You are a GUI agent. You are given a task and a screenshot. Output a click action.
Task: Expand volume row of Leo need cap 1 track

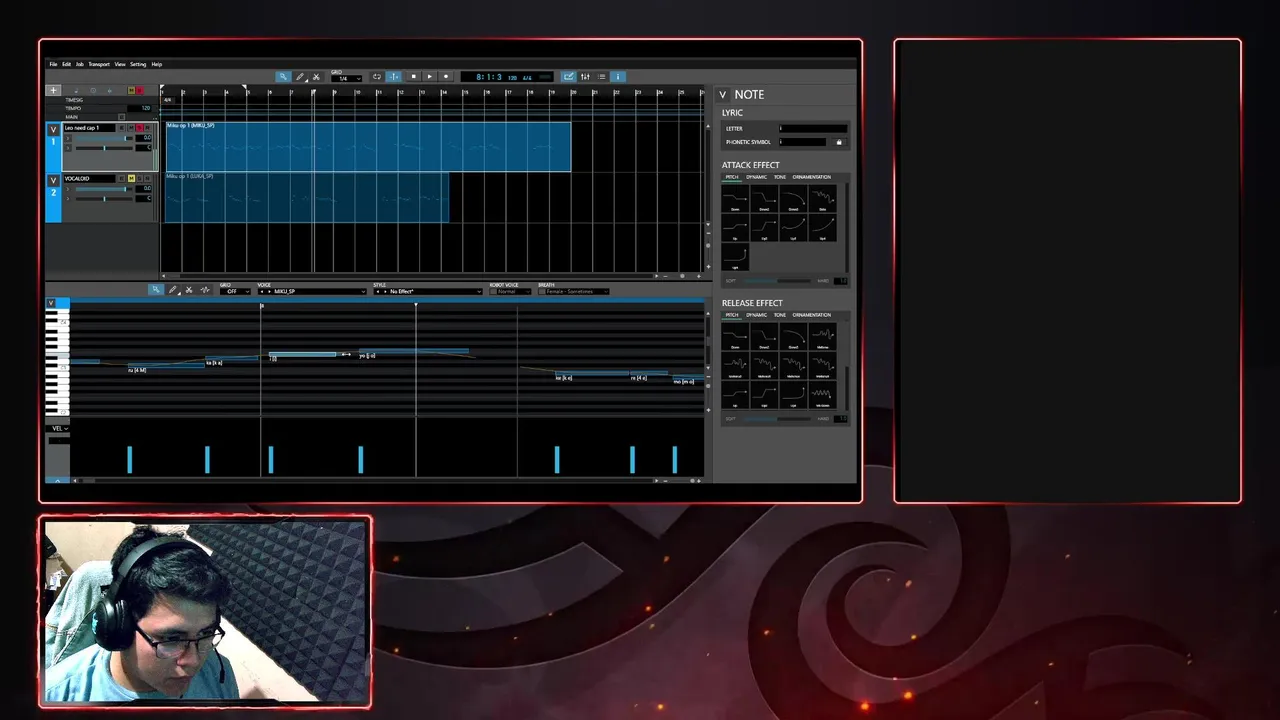pyautogui.click(x=68, y=138)
